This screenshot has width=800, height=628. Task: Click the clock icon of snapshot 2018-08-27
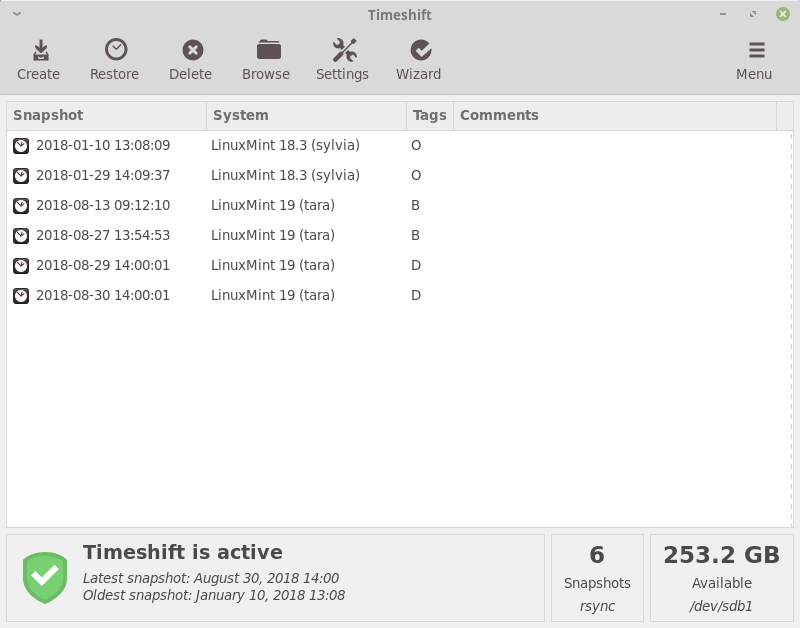tap(21, 236)
